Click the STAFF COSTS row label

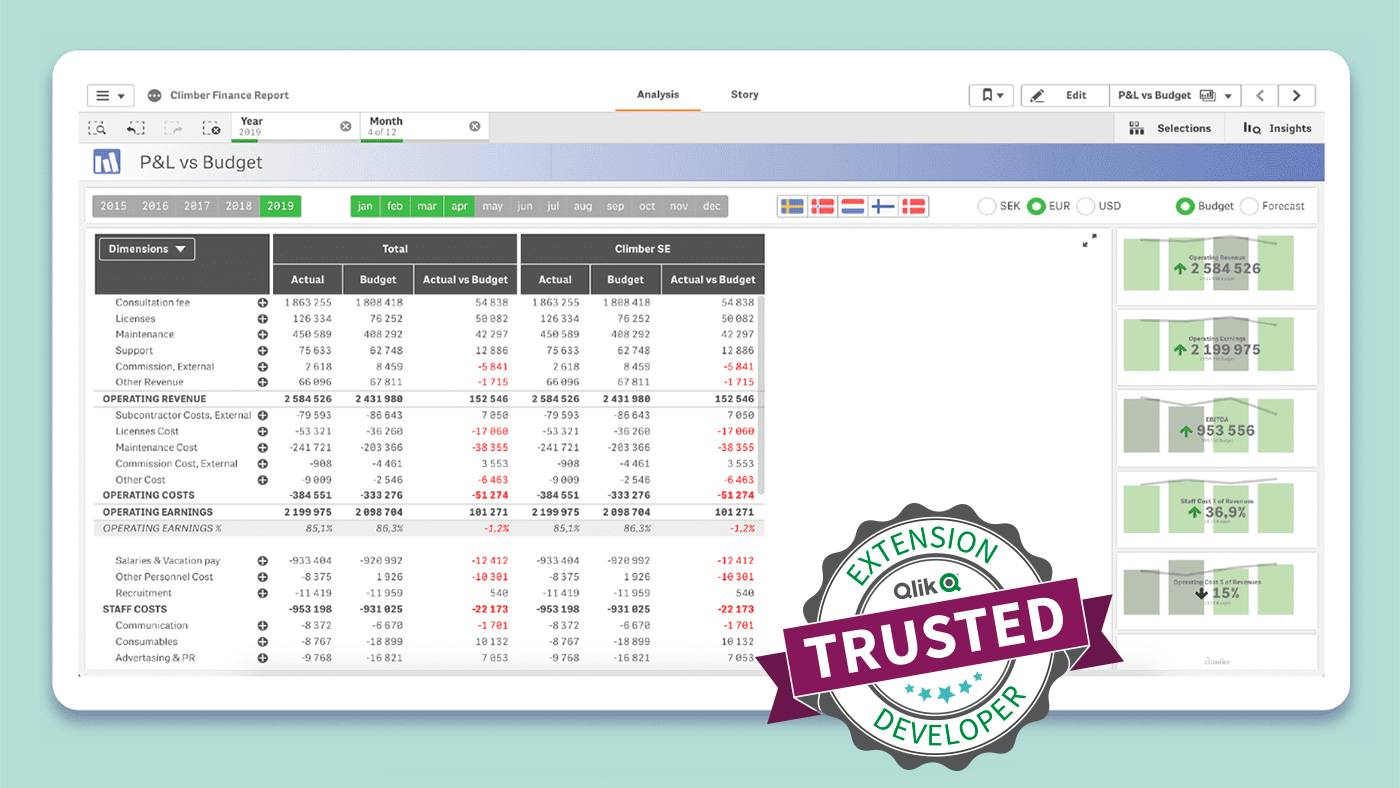pyautogui.click(x=135, y=609)
